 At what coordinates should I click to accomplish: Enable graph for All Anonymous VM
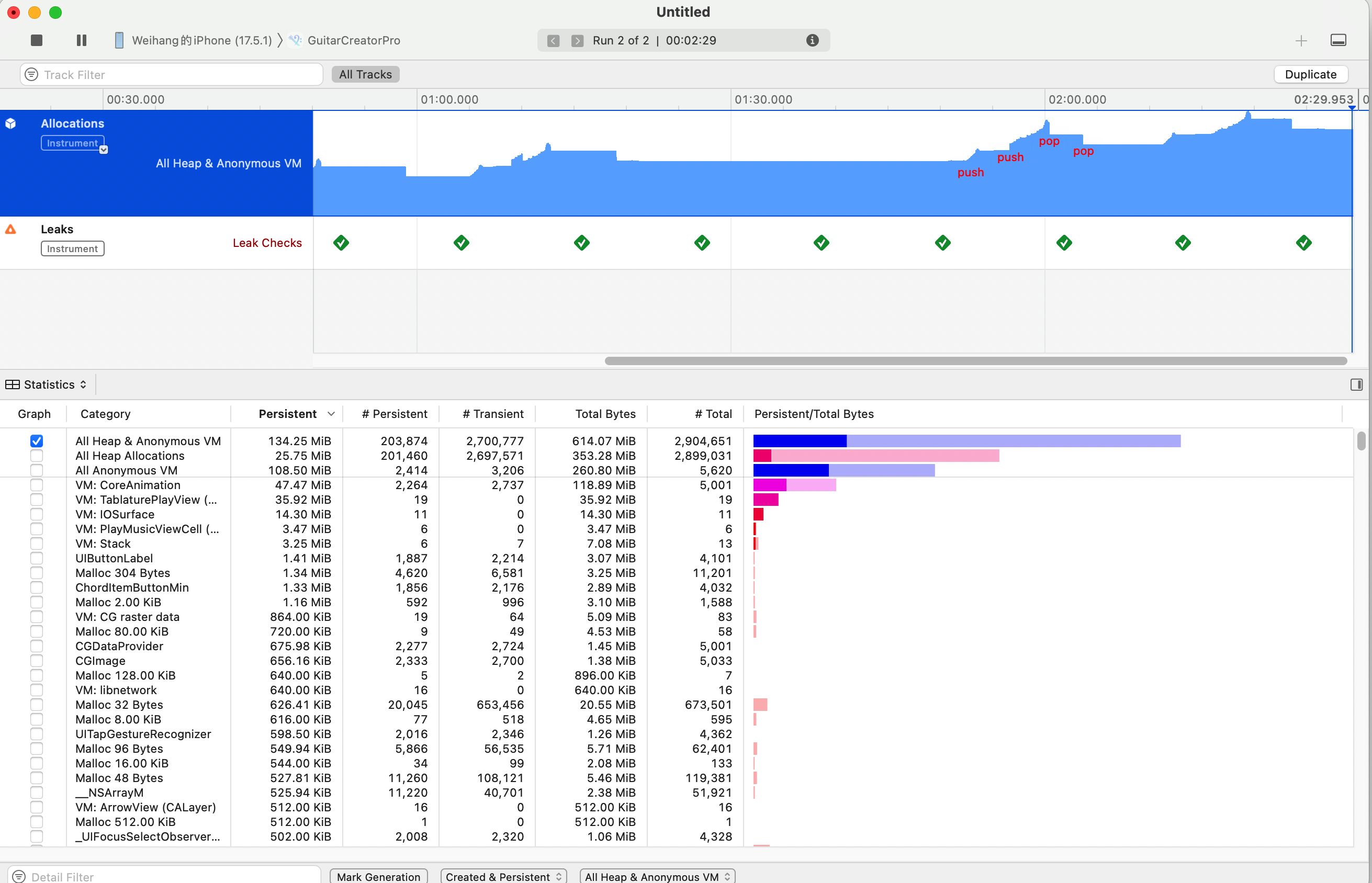[36, 470]
